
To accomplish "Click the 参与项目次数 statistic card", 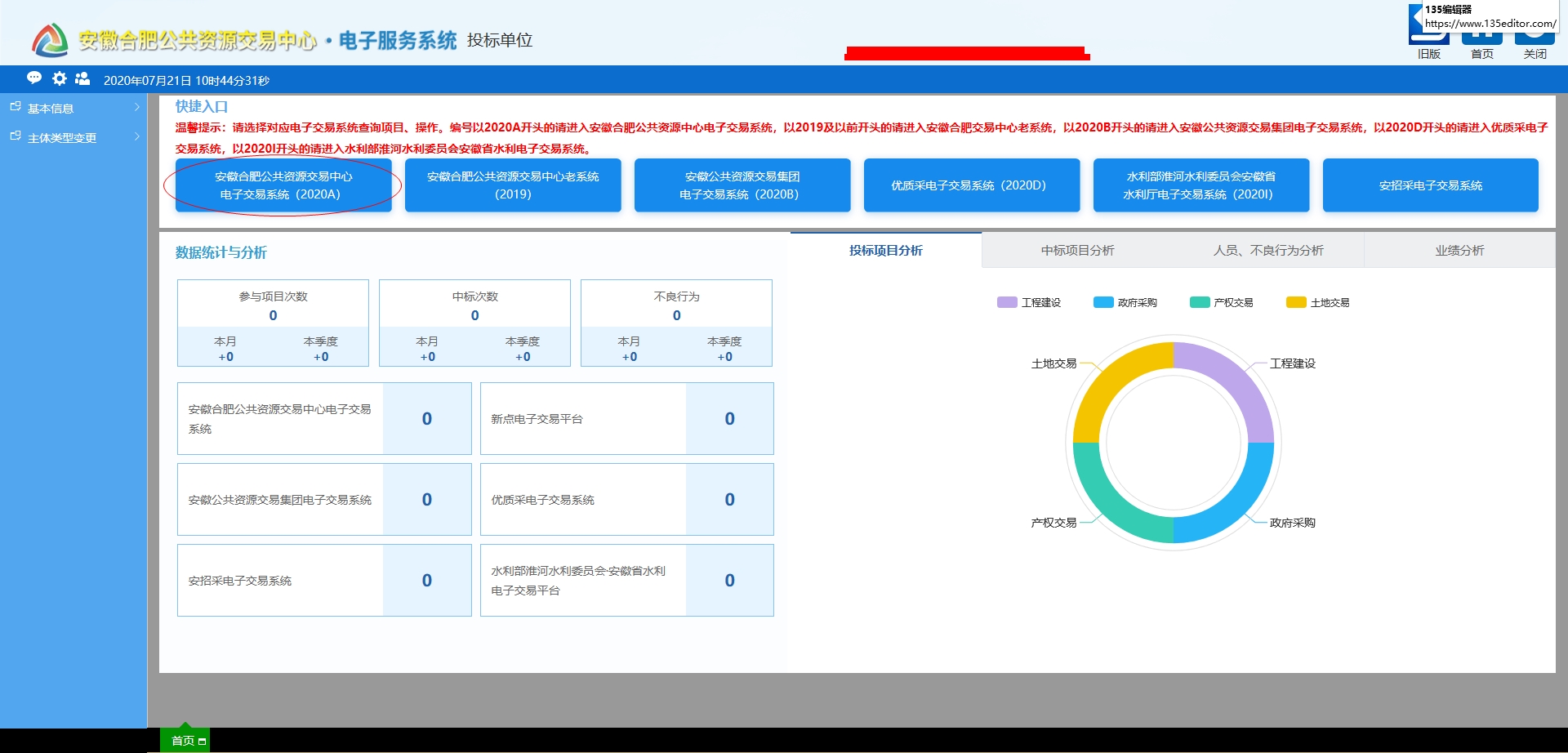I will [x=273, y=323].
